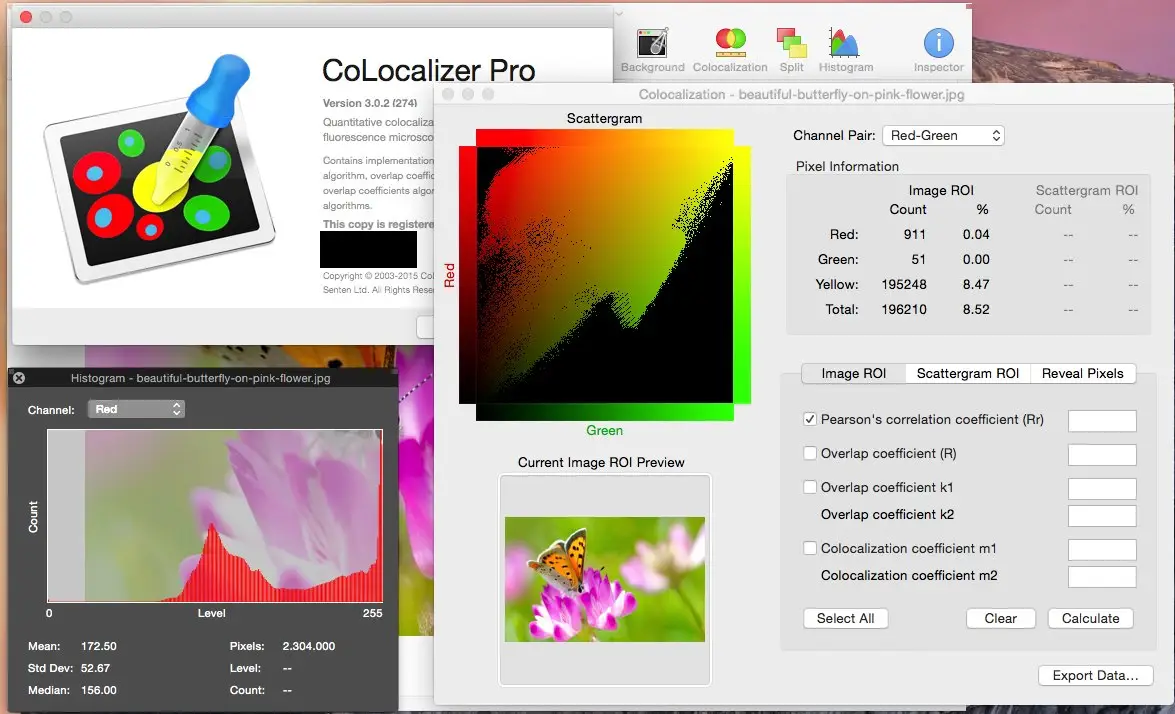Select the Colocalization coefficient m1 result field
Image resolution: width=1175 pixels, height=714 pixels.
(x=1102, y=550)
